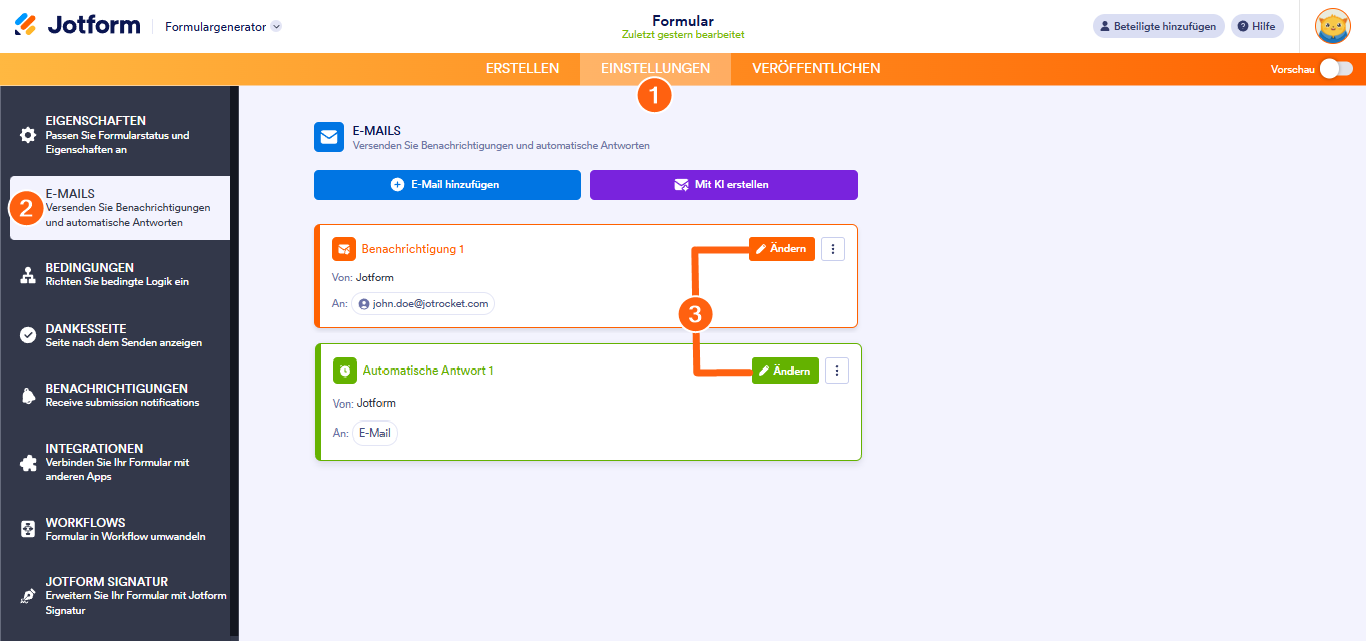Open the user avatar profile menu
The width and height of the screenshot is (1366, 641).
point(1333,27)
